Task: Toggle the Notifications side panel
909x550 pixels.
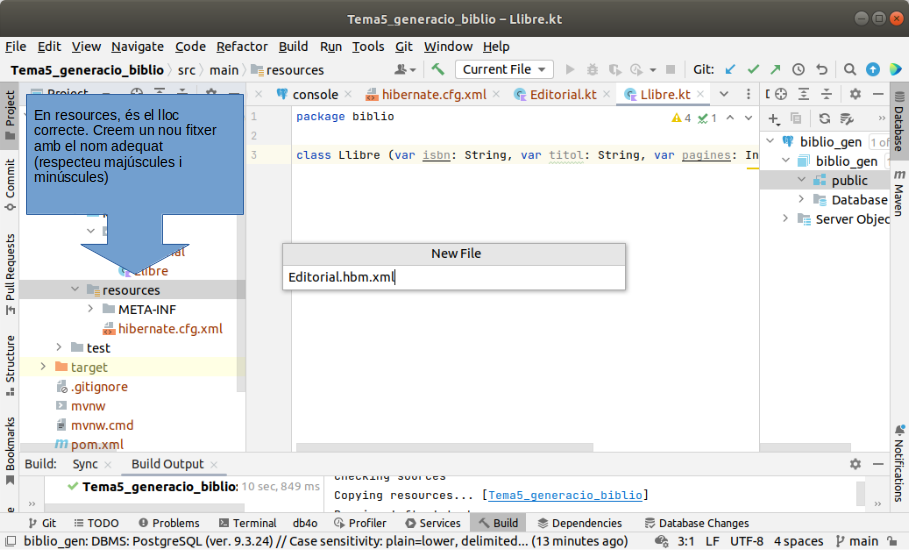Action: pyautogui.click(x=899, y=463)
